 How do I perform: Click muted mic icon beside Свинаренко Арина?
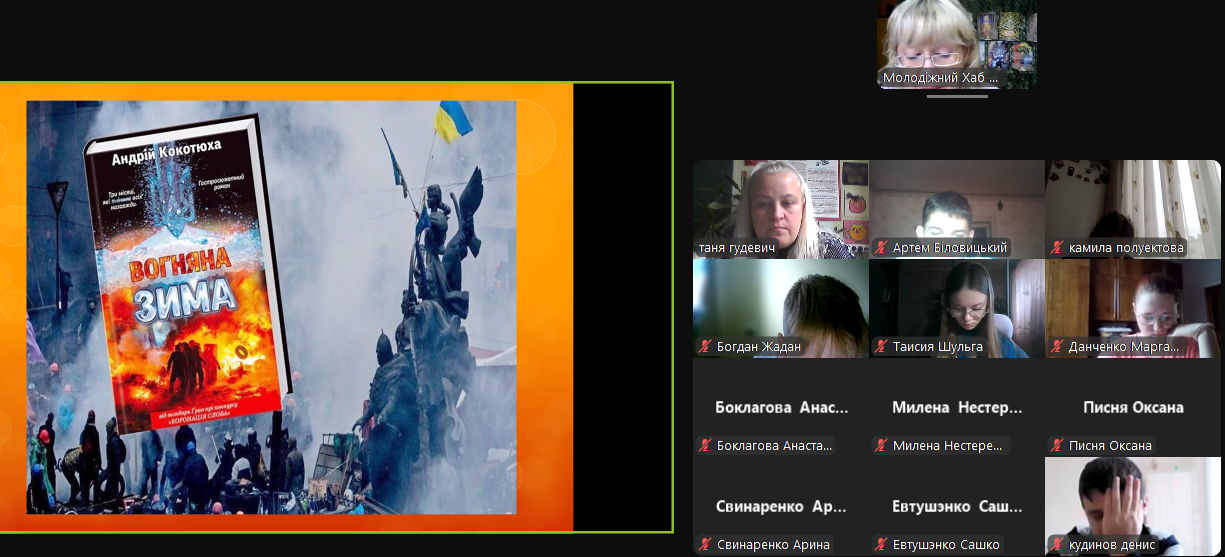point(705,545)
